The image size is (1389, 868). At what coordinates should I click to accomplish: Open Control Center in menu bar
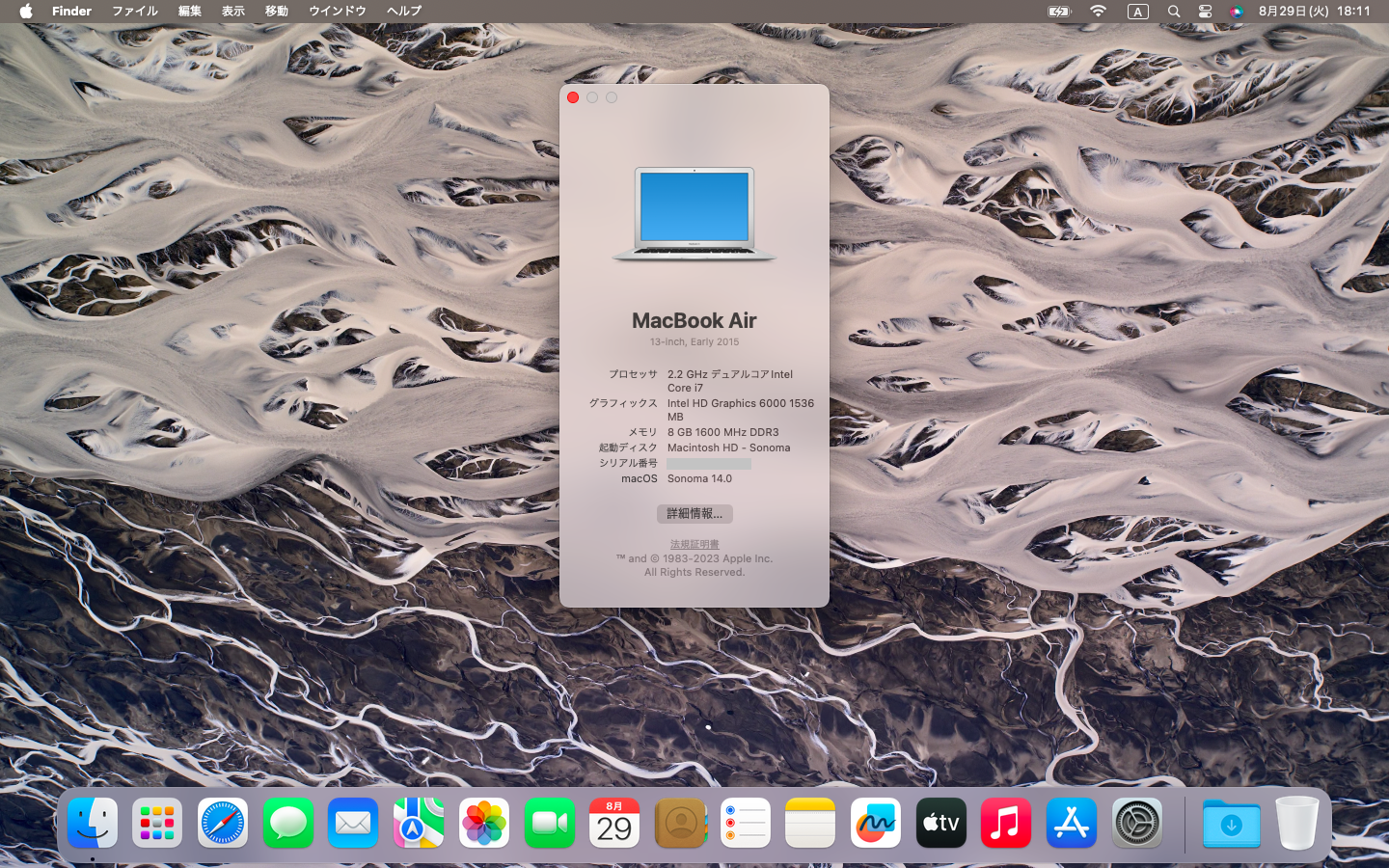pos(1205,11)
